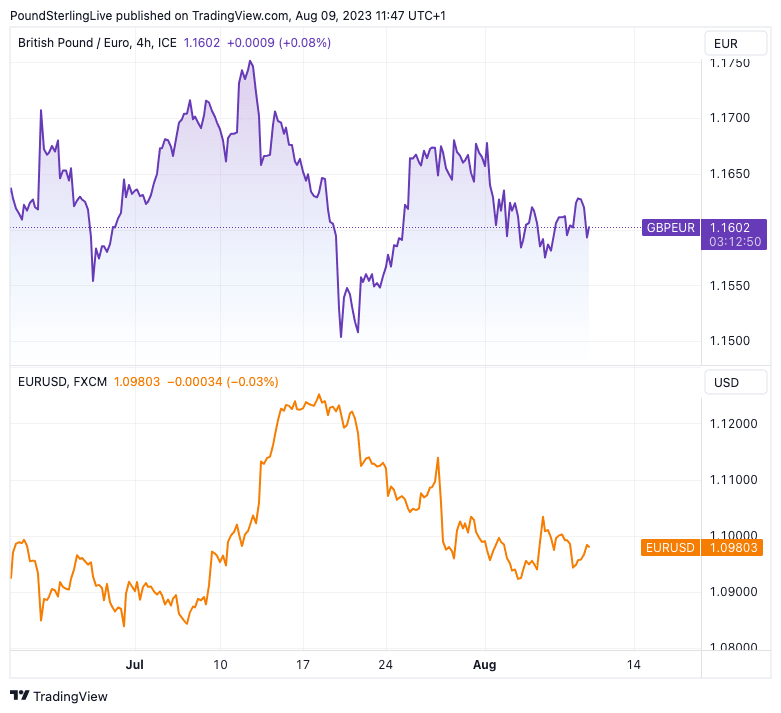Click the 1.12000 price axis label
Image resolution: width=781 pixels, height=713 pixels.
[x=733, y=424]
